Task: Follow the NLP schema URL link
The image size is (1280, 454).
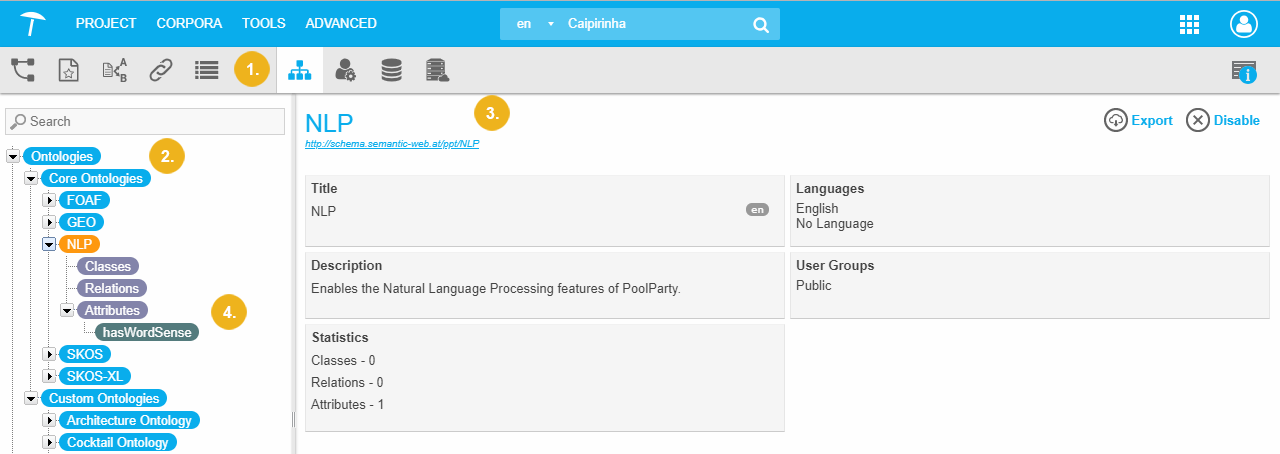Action: coord(392,144)
